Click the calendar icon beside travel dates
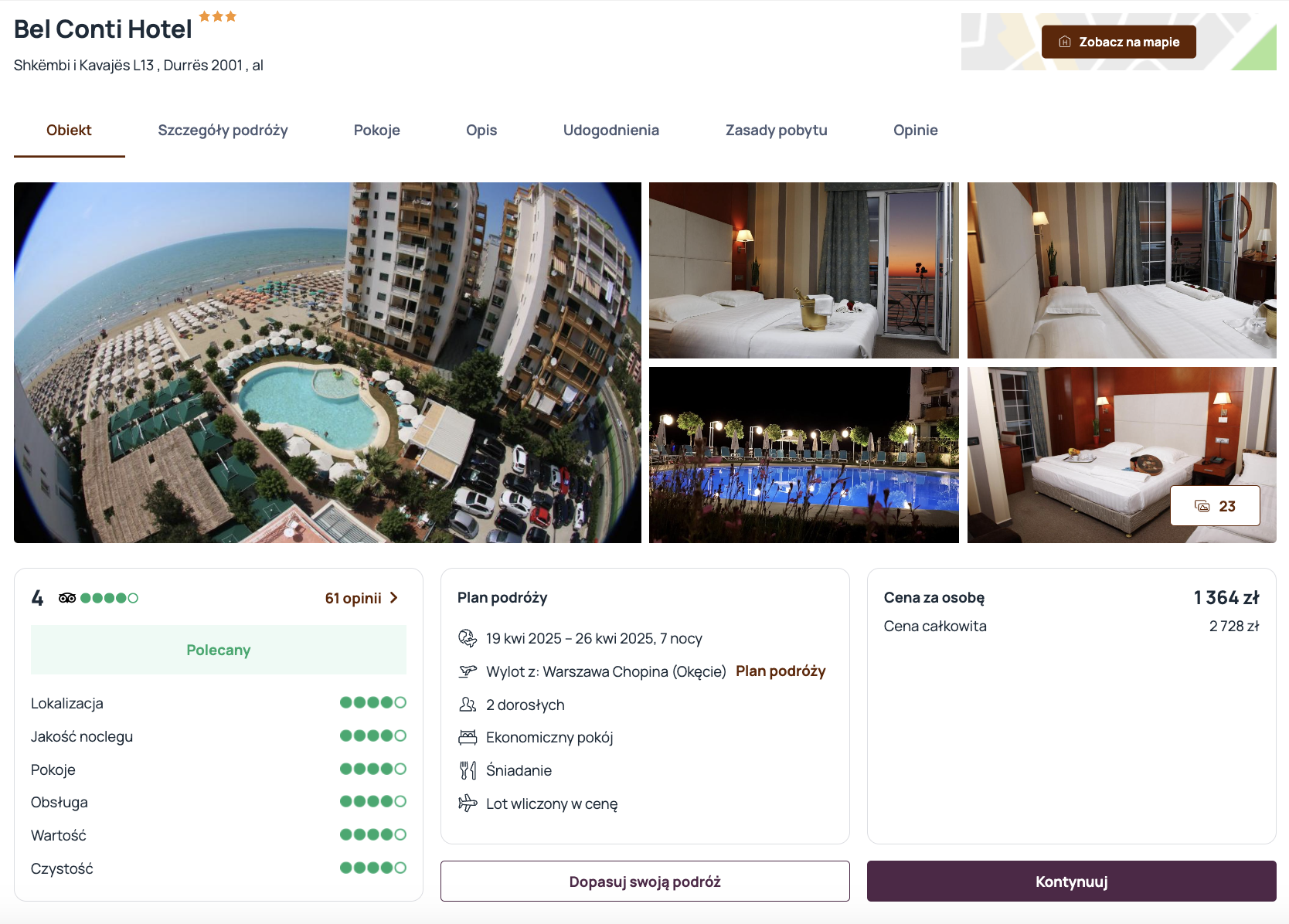 tap(468, 638)
